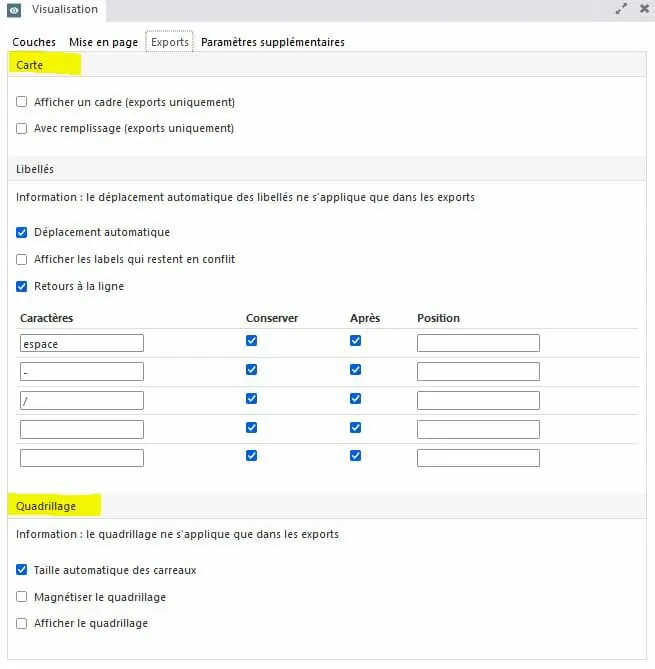The image size is (655, 669).
Task: Open the Mise en page tab
Action: click(105, 42)
